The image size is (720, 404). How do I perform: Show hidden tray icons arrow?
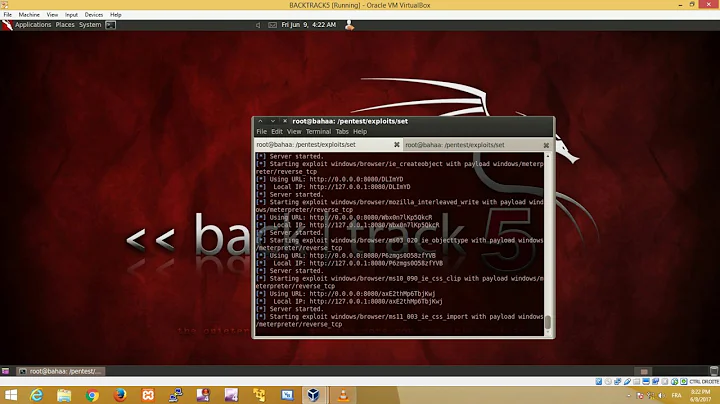point(629,395)
